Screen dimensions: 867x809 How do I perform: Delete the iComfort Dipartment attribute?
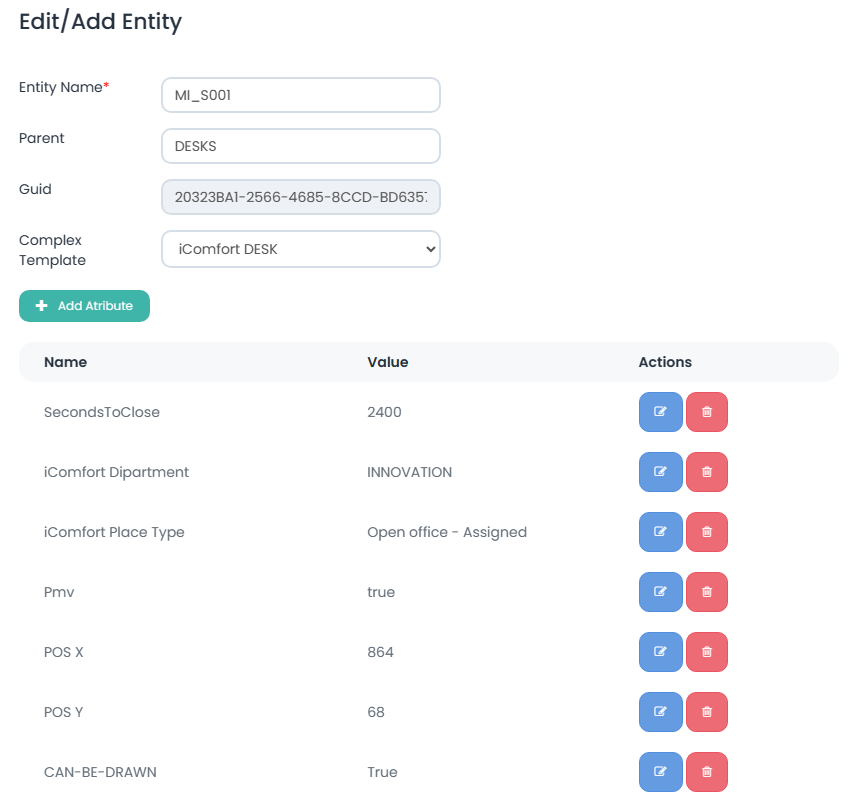coord(707,472)
